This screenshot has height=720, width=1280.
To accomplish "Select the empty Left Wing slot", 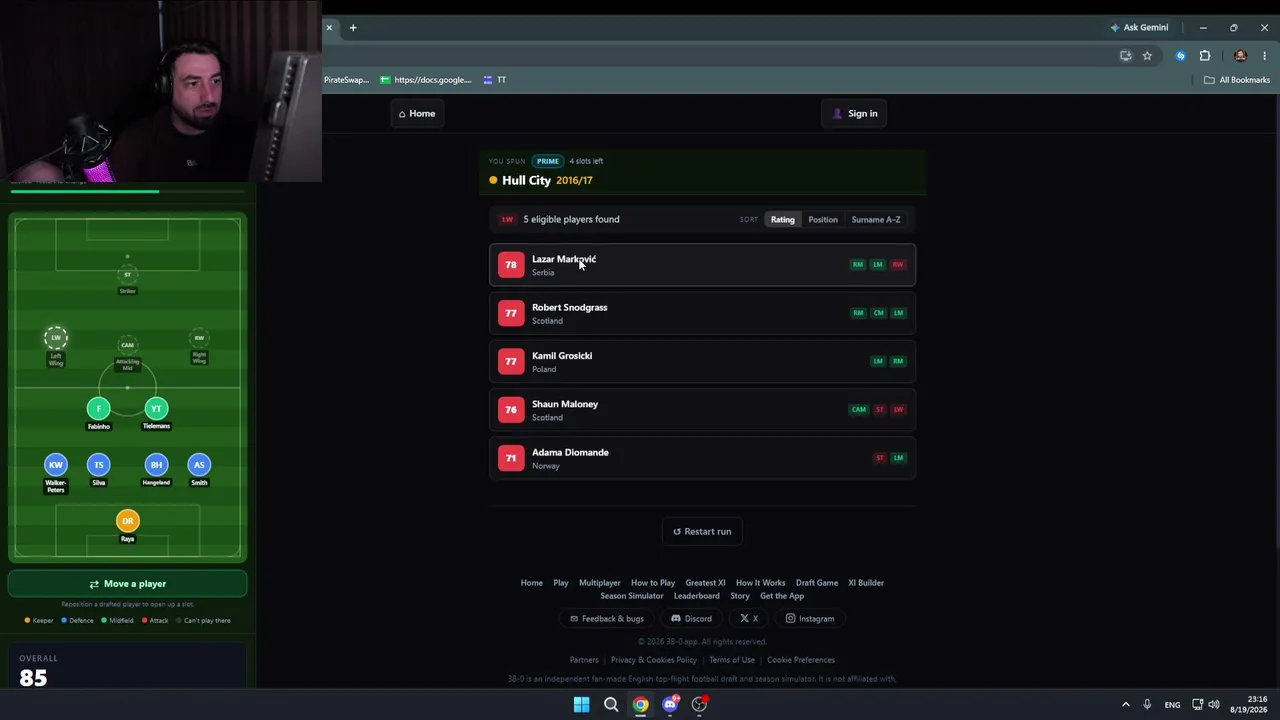I will (x=56, y=338).
